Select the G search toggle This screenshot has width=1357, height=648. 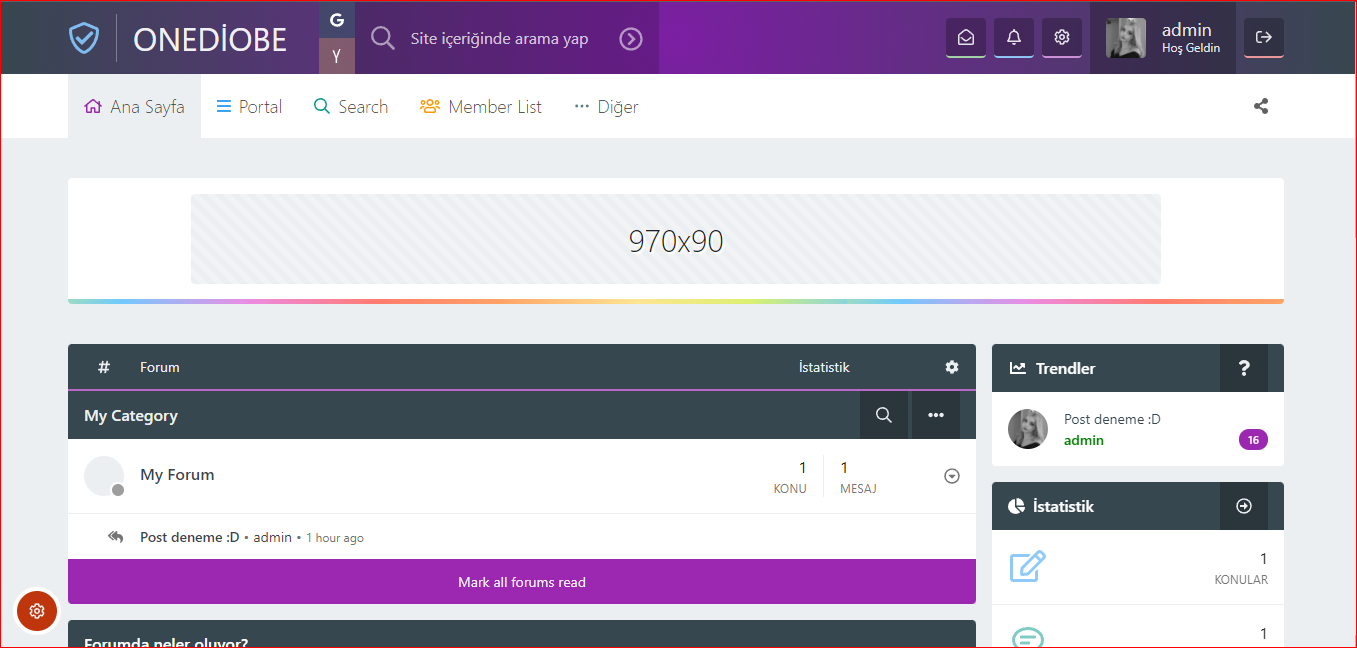click(x=336, y=20)
